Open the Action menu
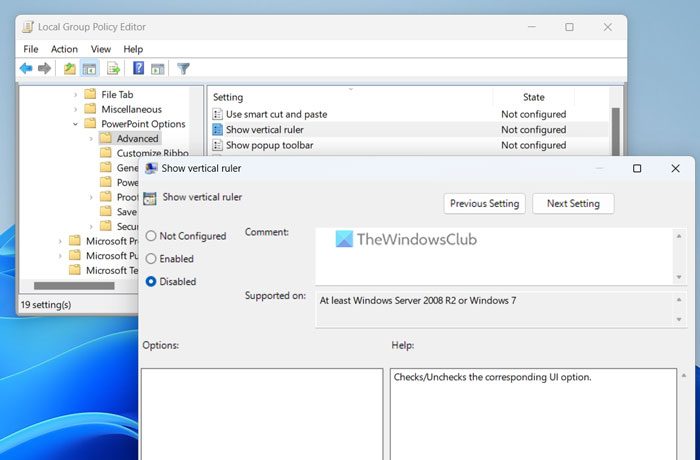Screen dimensions: 700x460 pyautogui.click(x=64, y=49)
